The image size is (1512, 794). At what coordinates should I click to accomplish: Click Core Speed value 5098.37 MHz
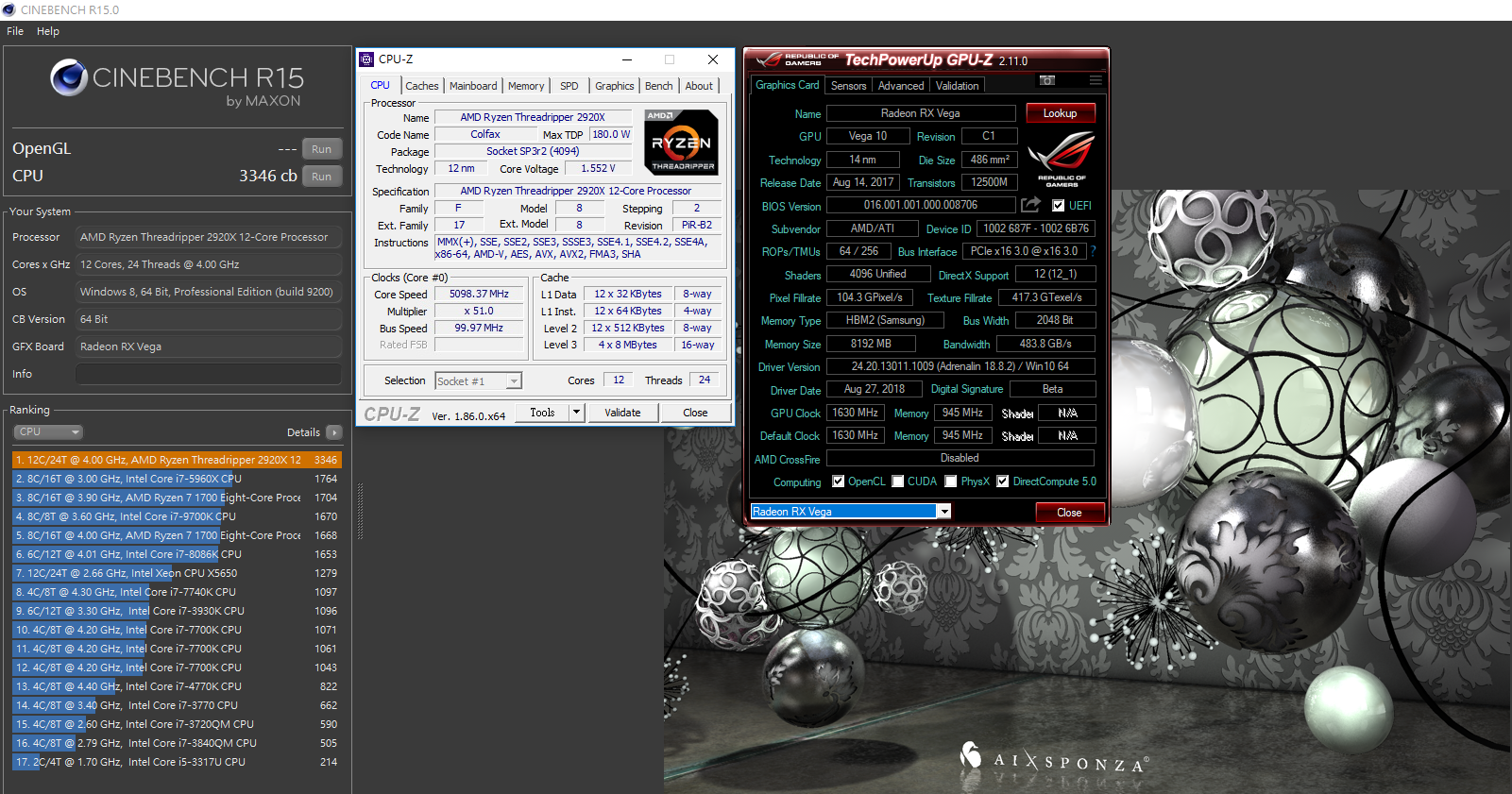point(479,295)
